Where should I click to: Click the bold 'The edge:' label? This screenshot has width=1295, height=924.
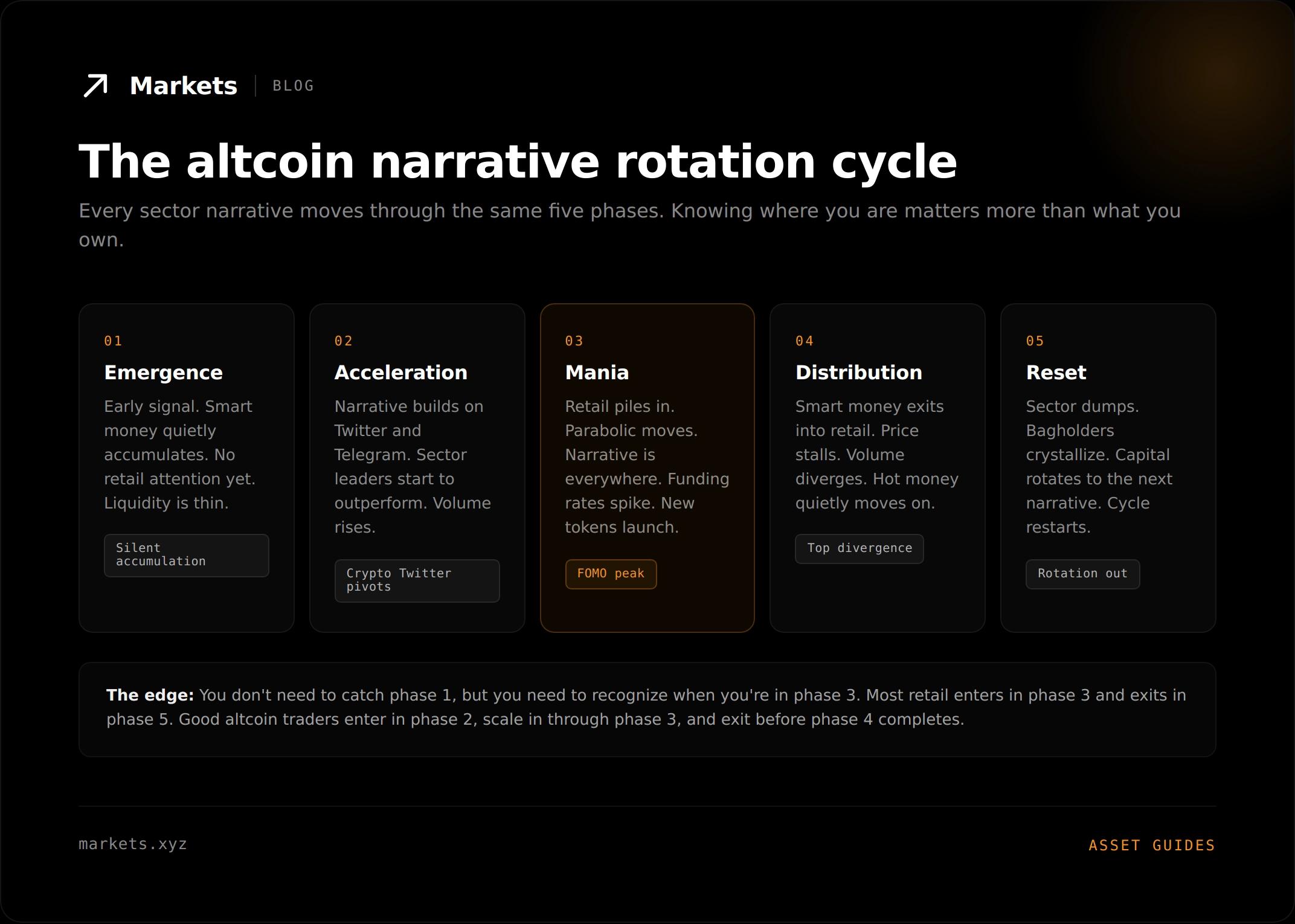click(150, 695)
